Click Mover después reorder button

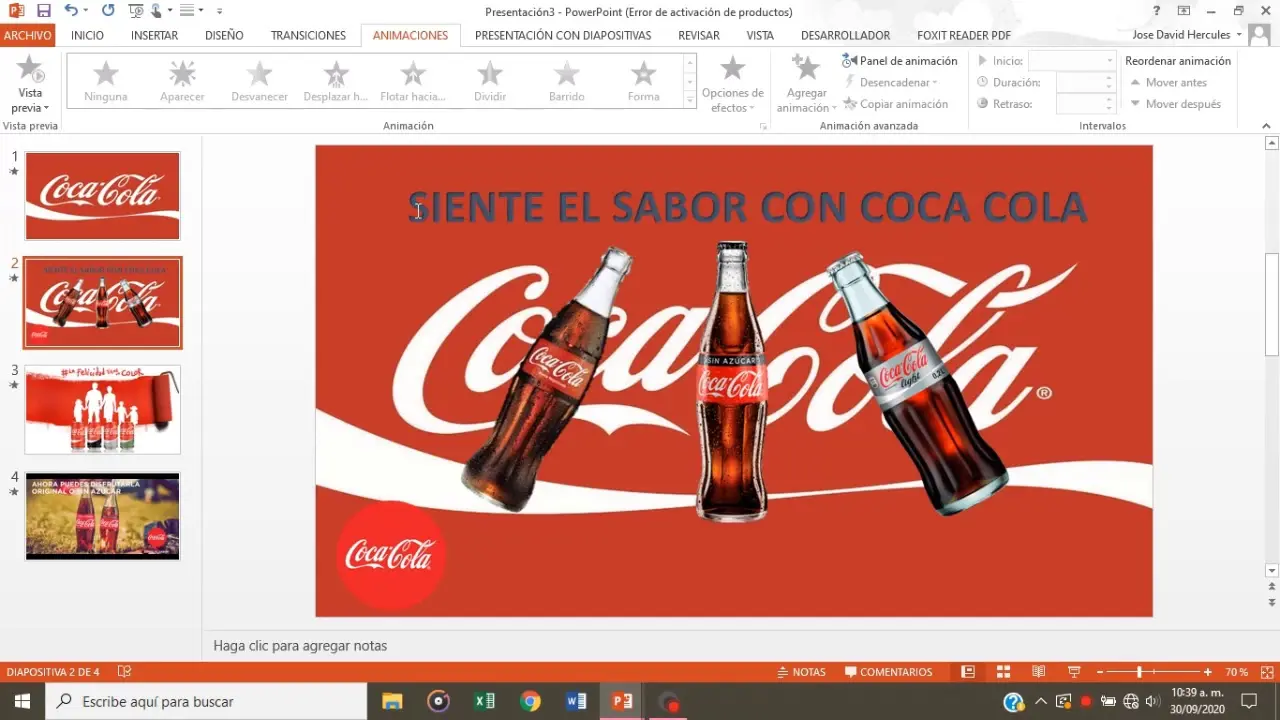(x=1175, y=104)
